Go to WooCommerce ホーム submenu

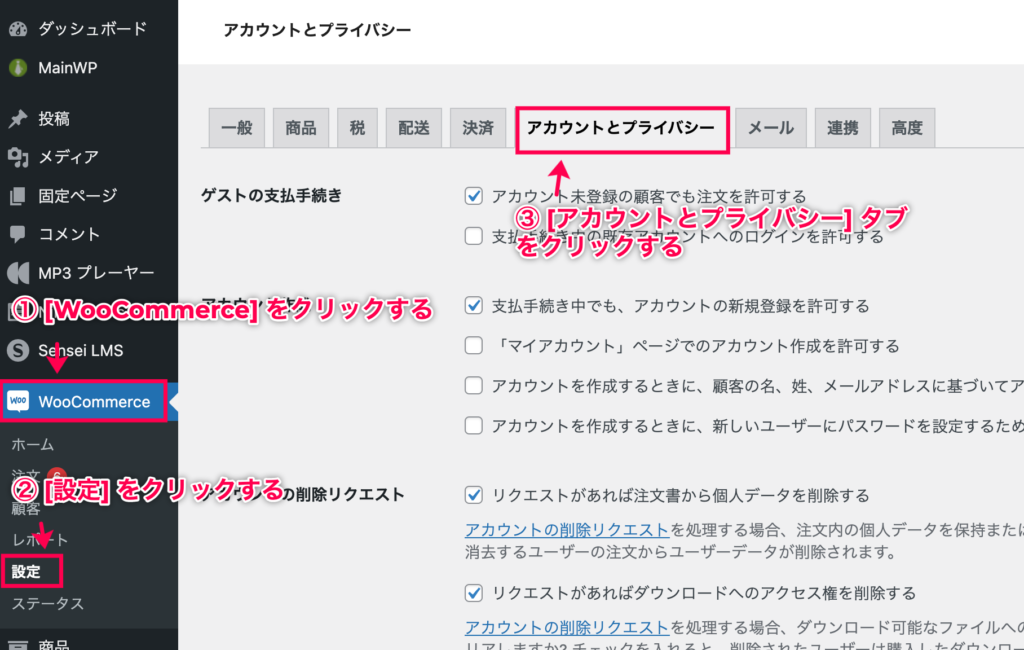click(x=33, y=444)
